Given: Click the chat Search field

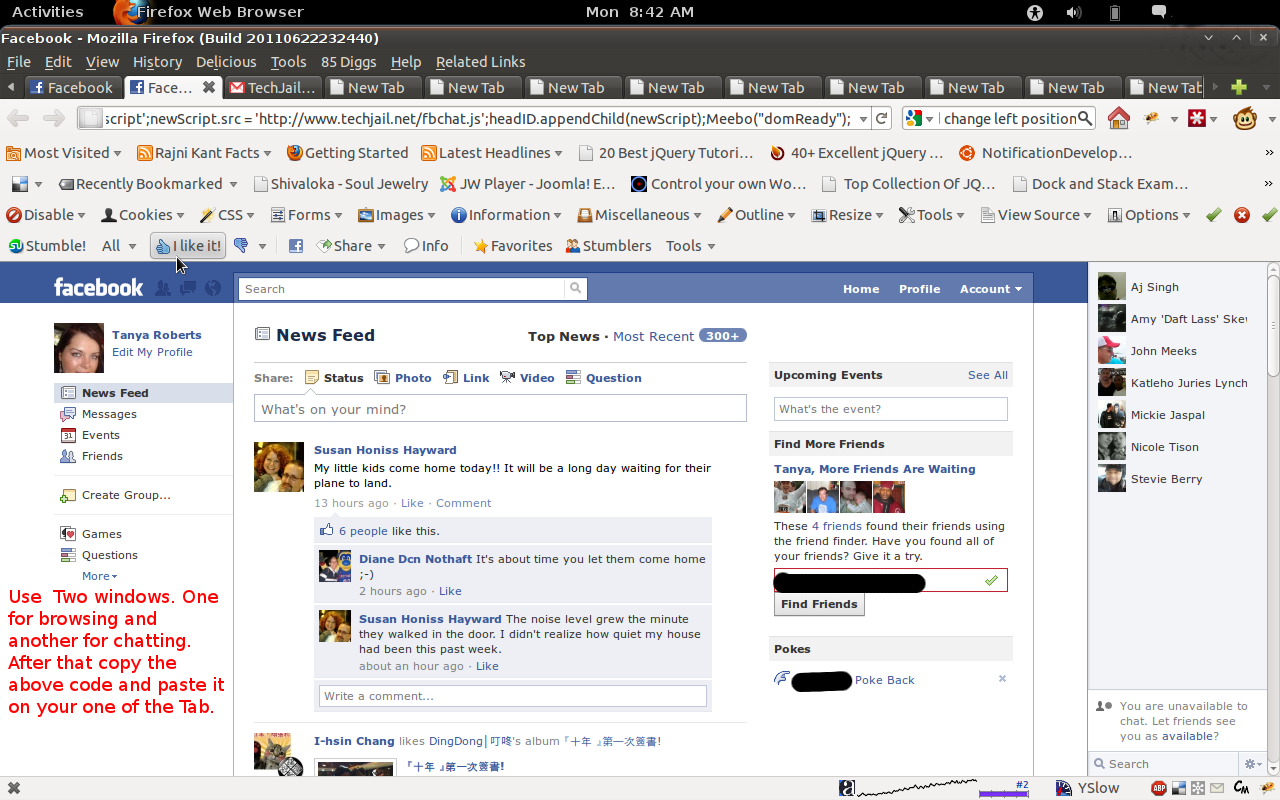Looking at the screenshot, I should (x=1166, y=764).
